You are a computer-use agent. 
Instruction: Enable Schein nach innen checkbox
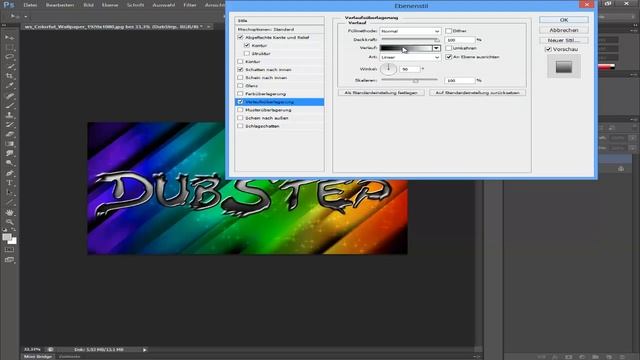[x=240, y=78]
